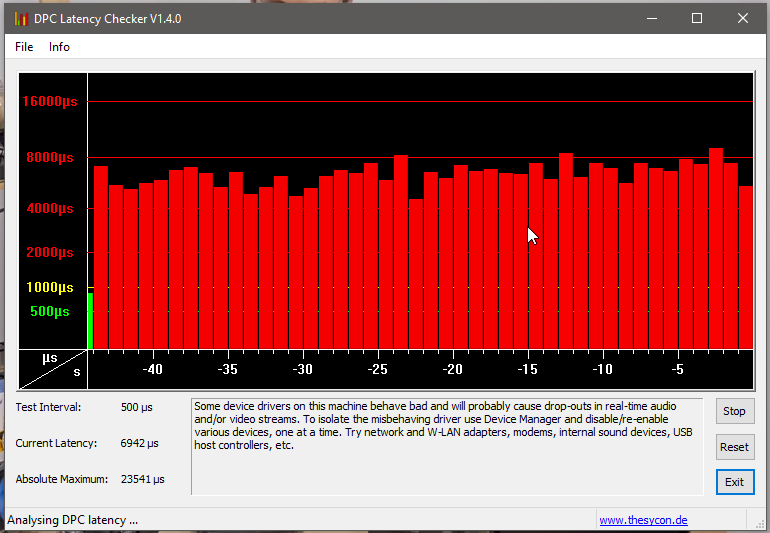Click the -40 time axis label
Screen dimensions: 770x533
[153, 369]
